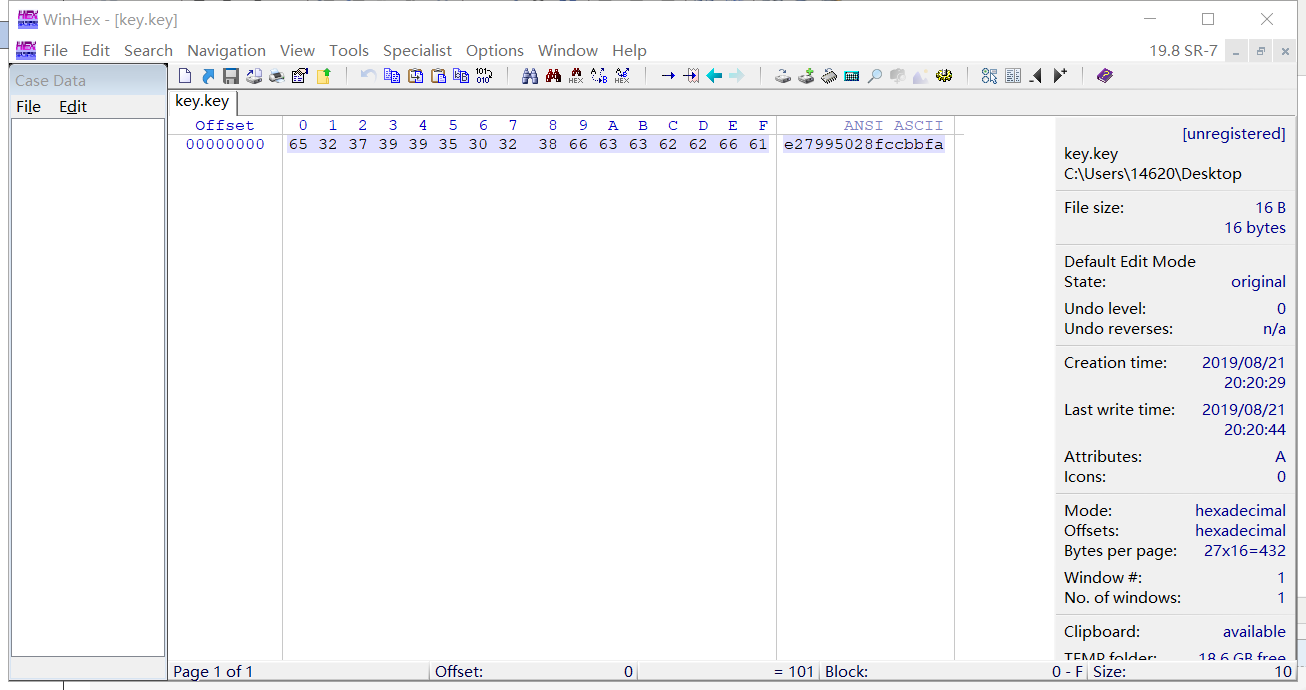The width and height of the screenshot is (1306, 690).
Task: Open the Go To Offset arrow icon
Action: [667, 76]
